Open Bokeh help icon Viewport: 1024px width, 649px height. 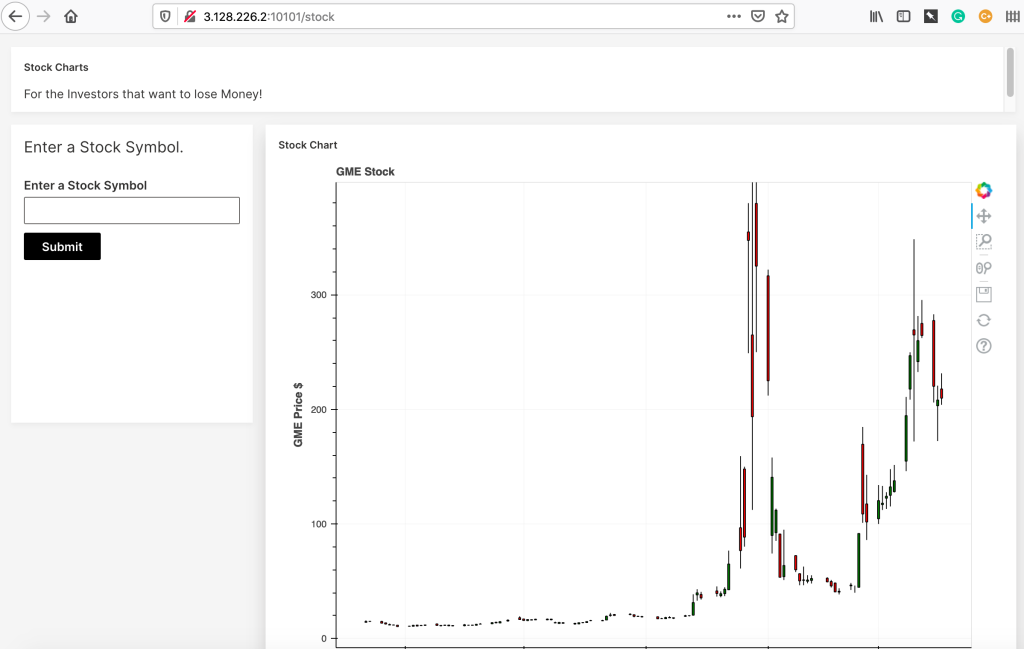pos(983,346)
